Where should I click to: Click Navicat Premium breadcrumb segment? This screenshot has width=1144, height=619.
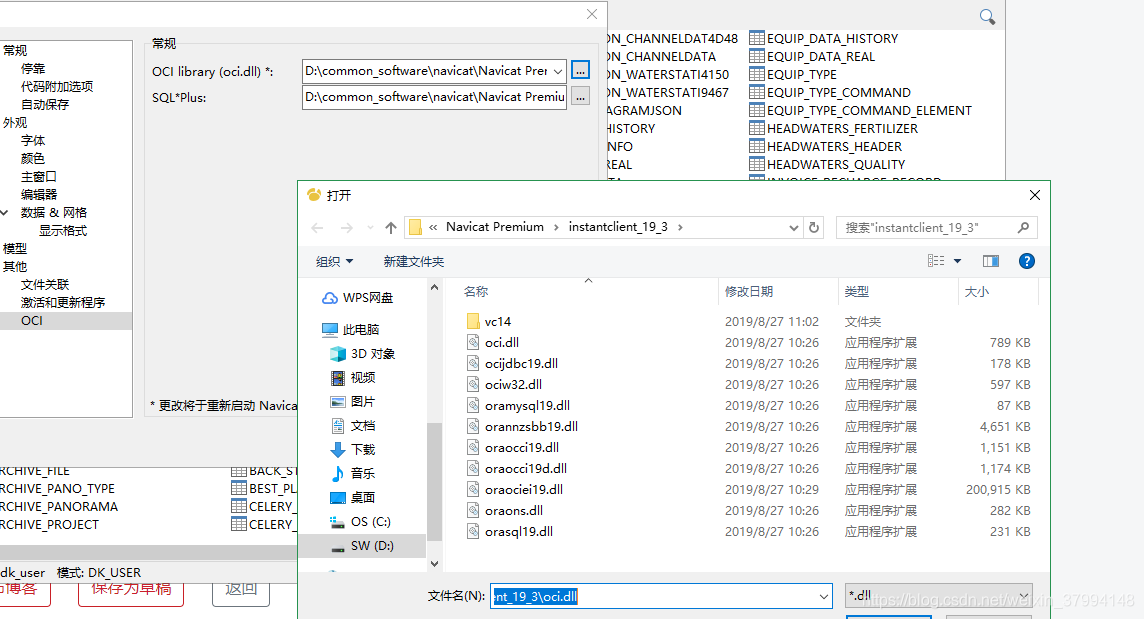pos(495,227)
